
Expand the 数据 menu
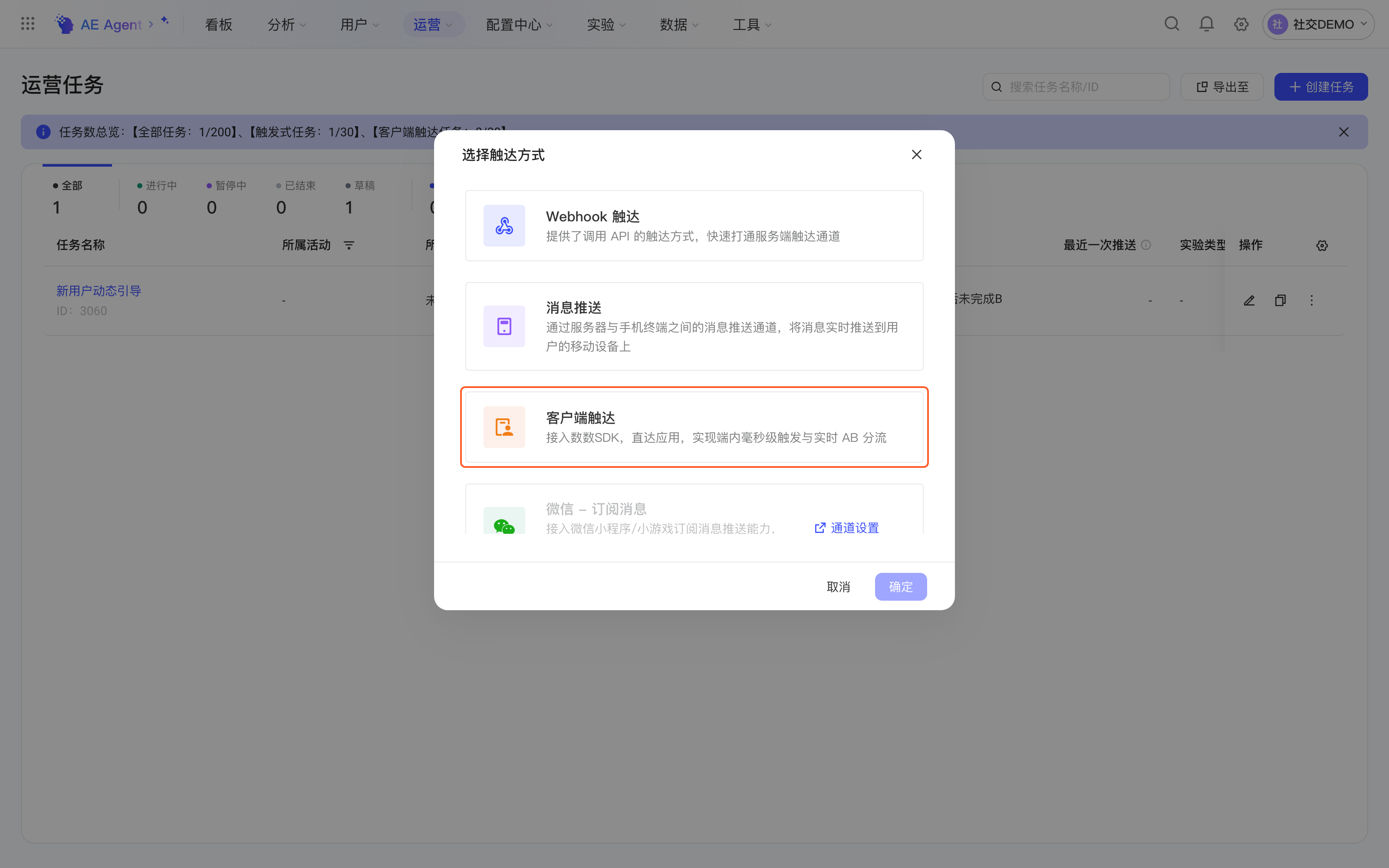[679, 24]
